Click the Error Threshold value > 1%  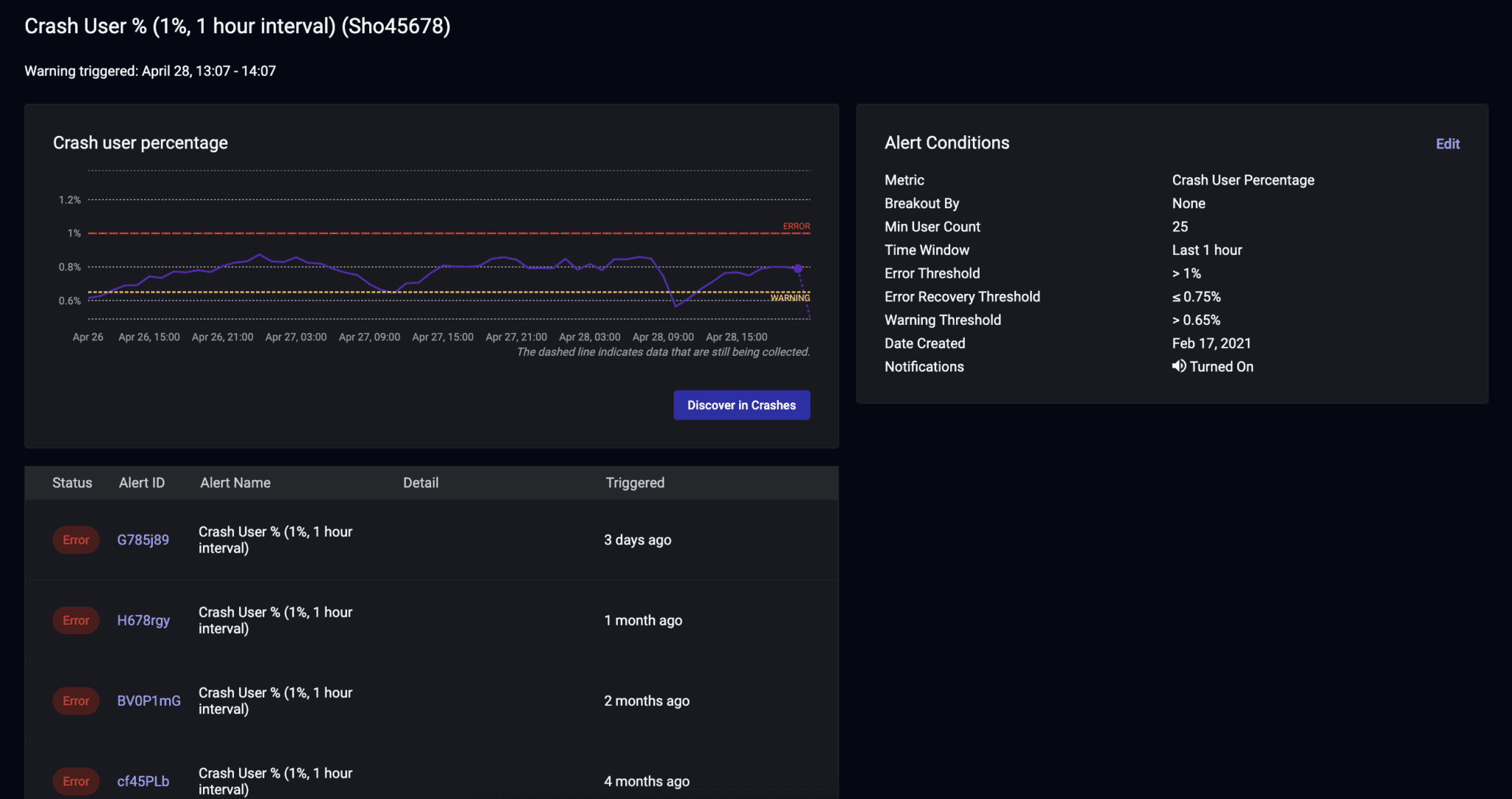(1186, 272)
